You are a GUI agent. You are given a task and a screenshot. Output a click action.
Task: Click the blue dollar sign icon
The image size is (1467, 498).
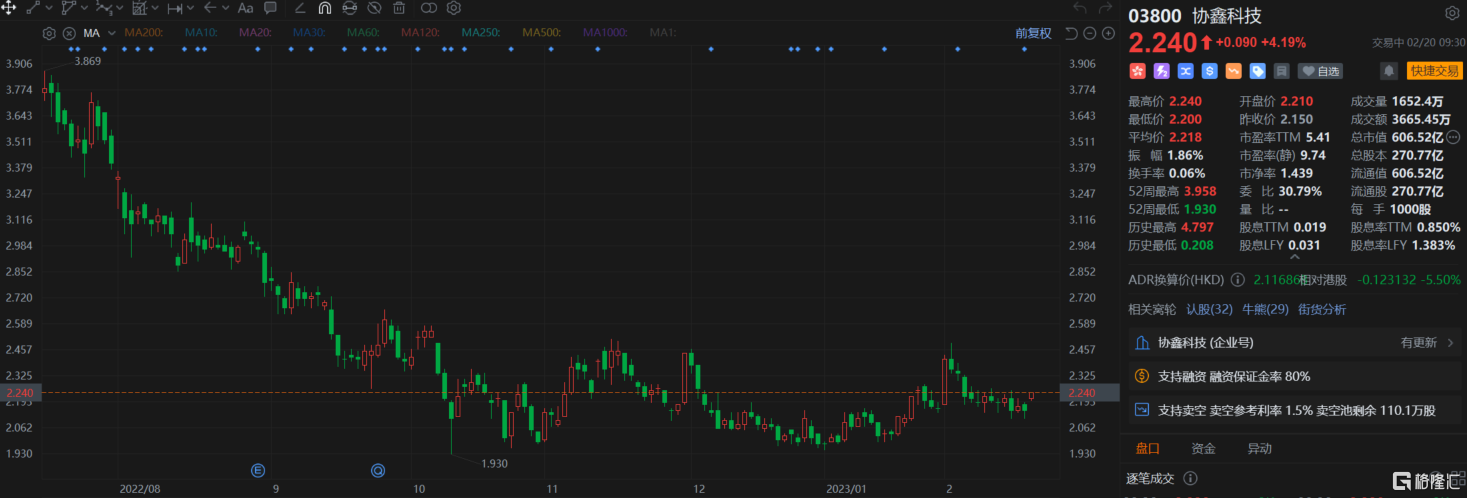click(1210, 71)
